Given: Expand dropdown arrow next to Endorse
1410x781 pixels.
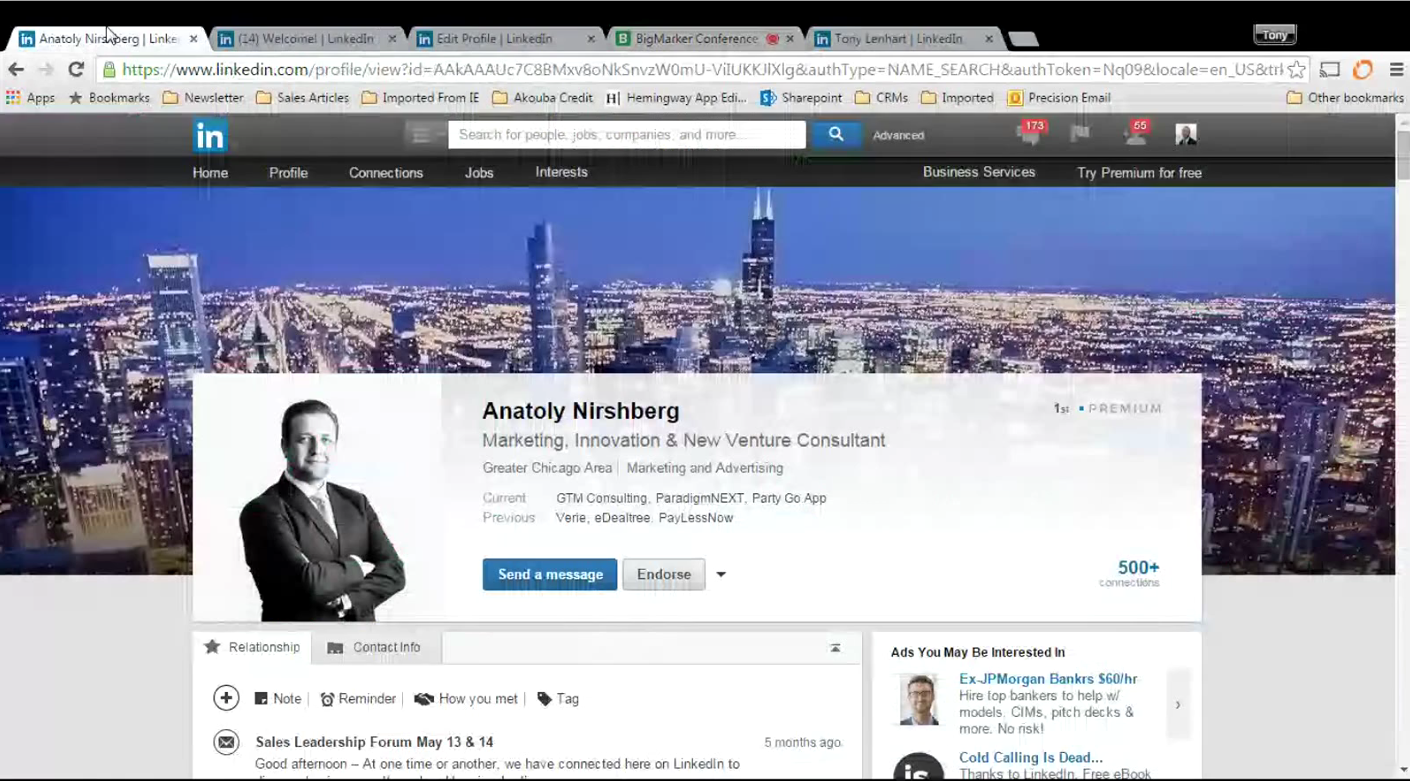Looking at the screenshot, I should [721, 575].
